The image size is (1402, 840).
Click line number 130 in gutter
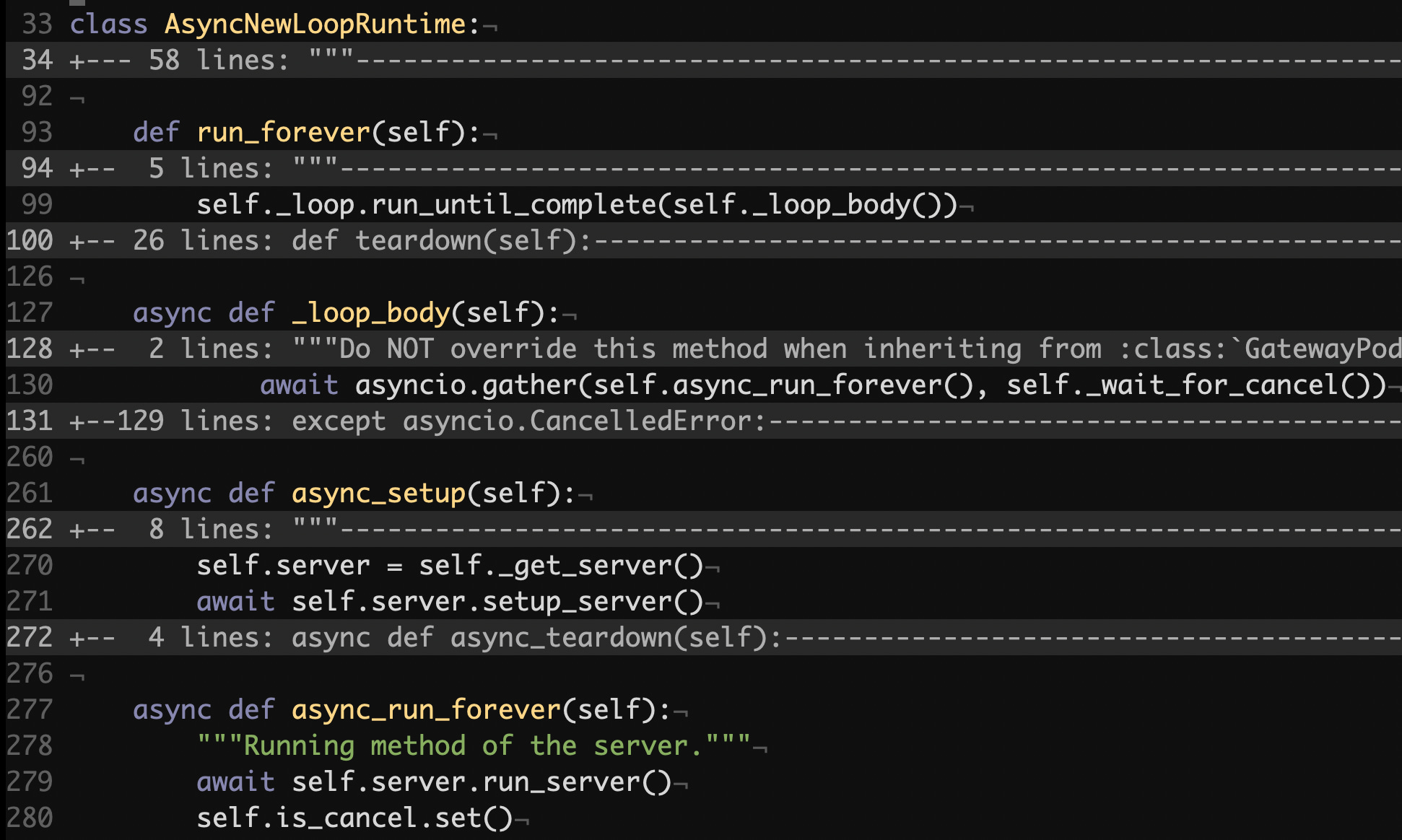pos(30,385)
